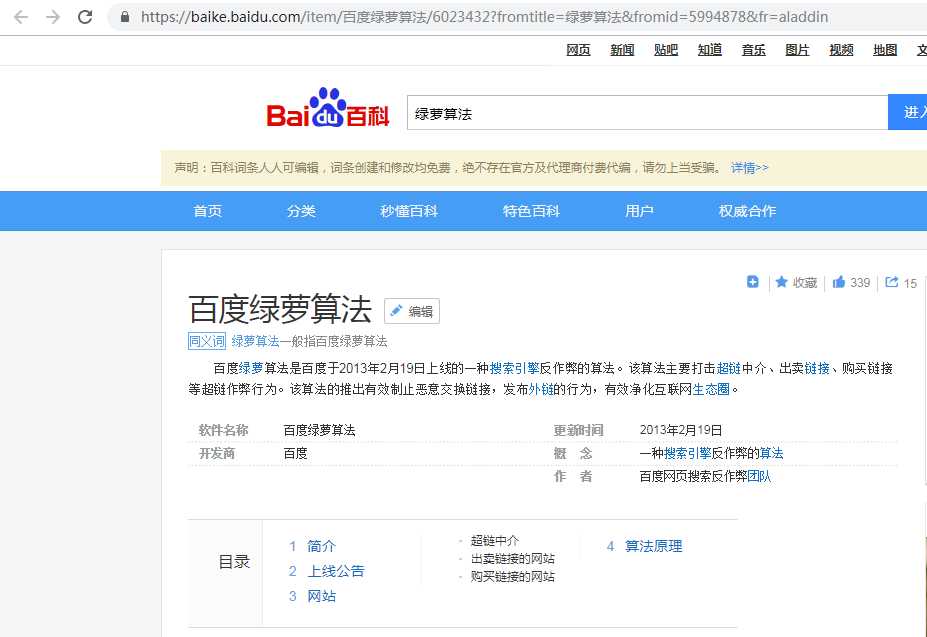Click the 2013年2月19日 update date value
The width and height of the screenshot is (927, 637).
(x=680, y=431)
